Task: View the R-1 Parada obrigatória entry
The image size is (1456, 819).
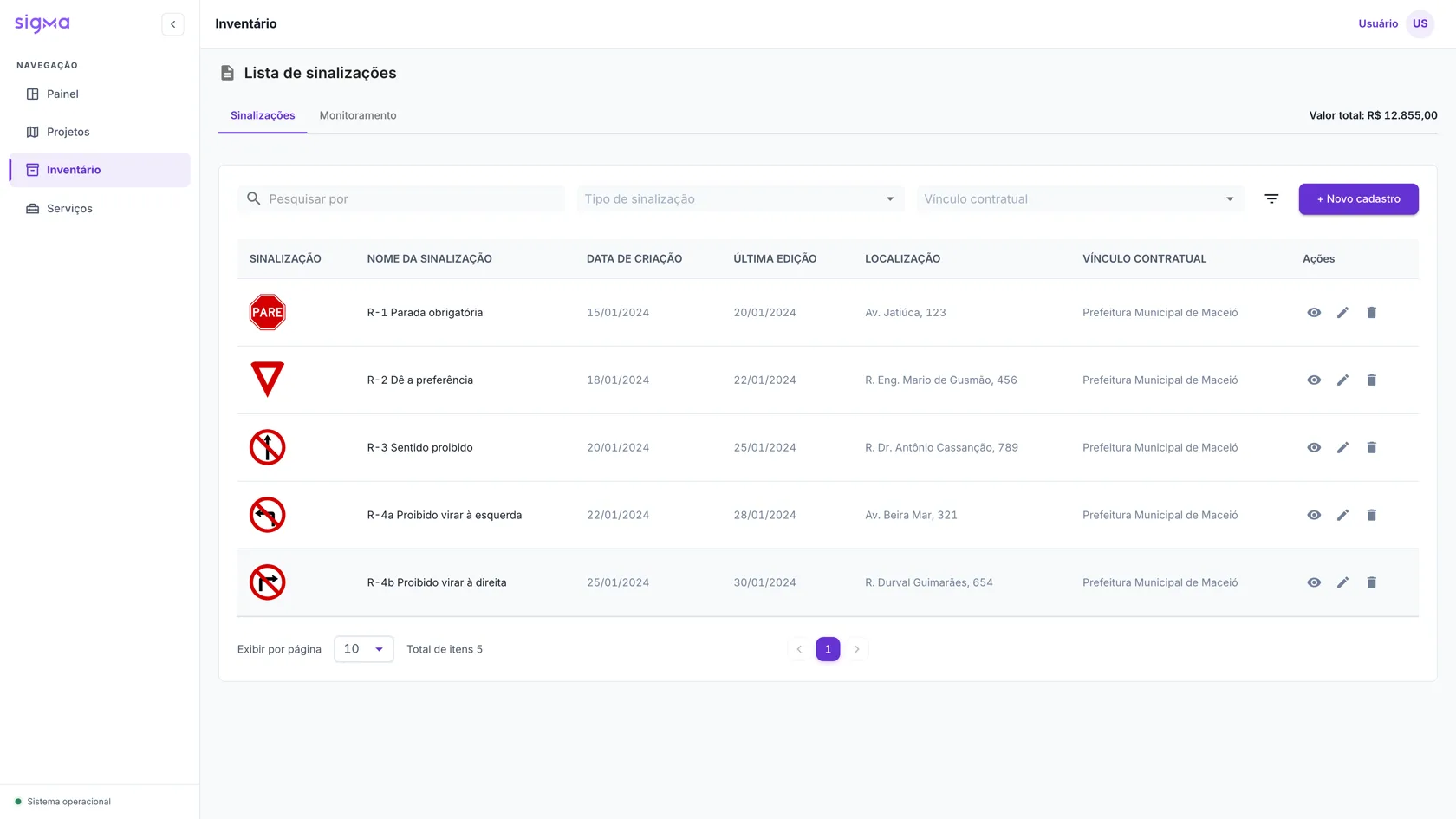Action: pyautogui.click(x=1314, y=313)
